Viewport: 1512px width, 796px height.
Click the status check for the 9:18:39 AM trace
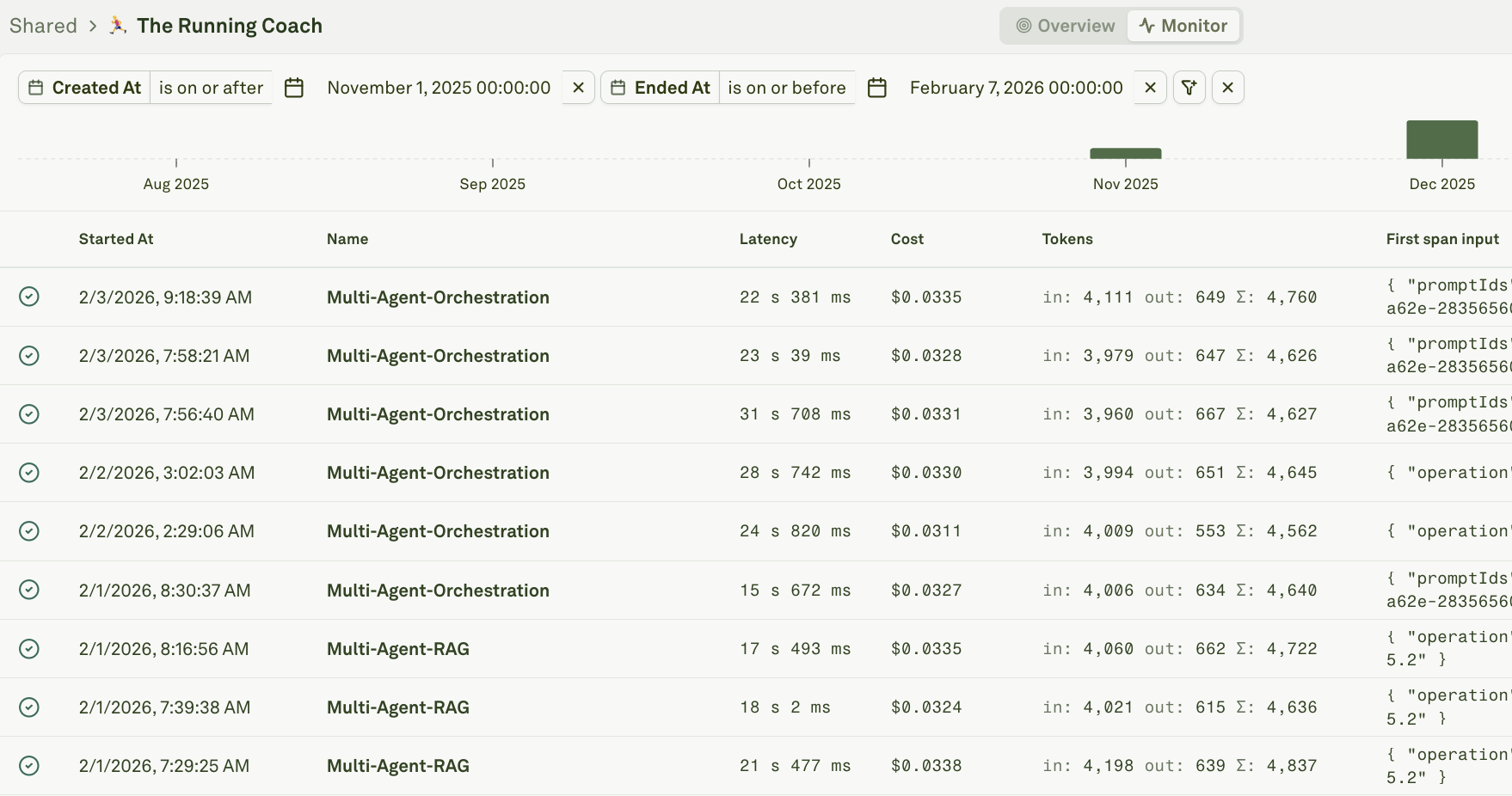[29, 297]
